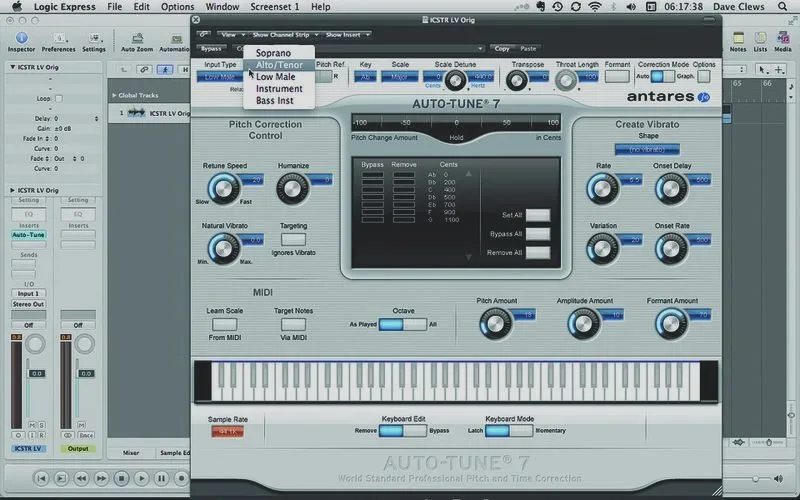800x500 pixels.
Task: Toggle Octave As Played/All switch
Action: [x=403, y=324]
